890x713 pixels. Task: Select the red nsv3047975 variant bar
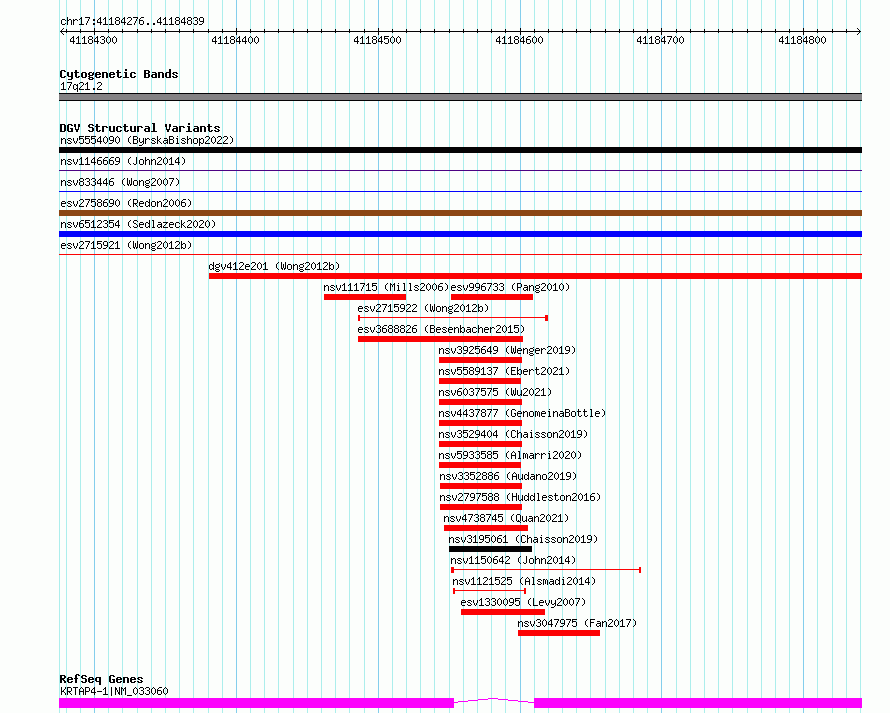pyautogui.click(x=559, y=634)
